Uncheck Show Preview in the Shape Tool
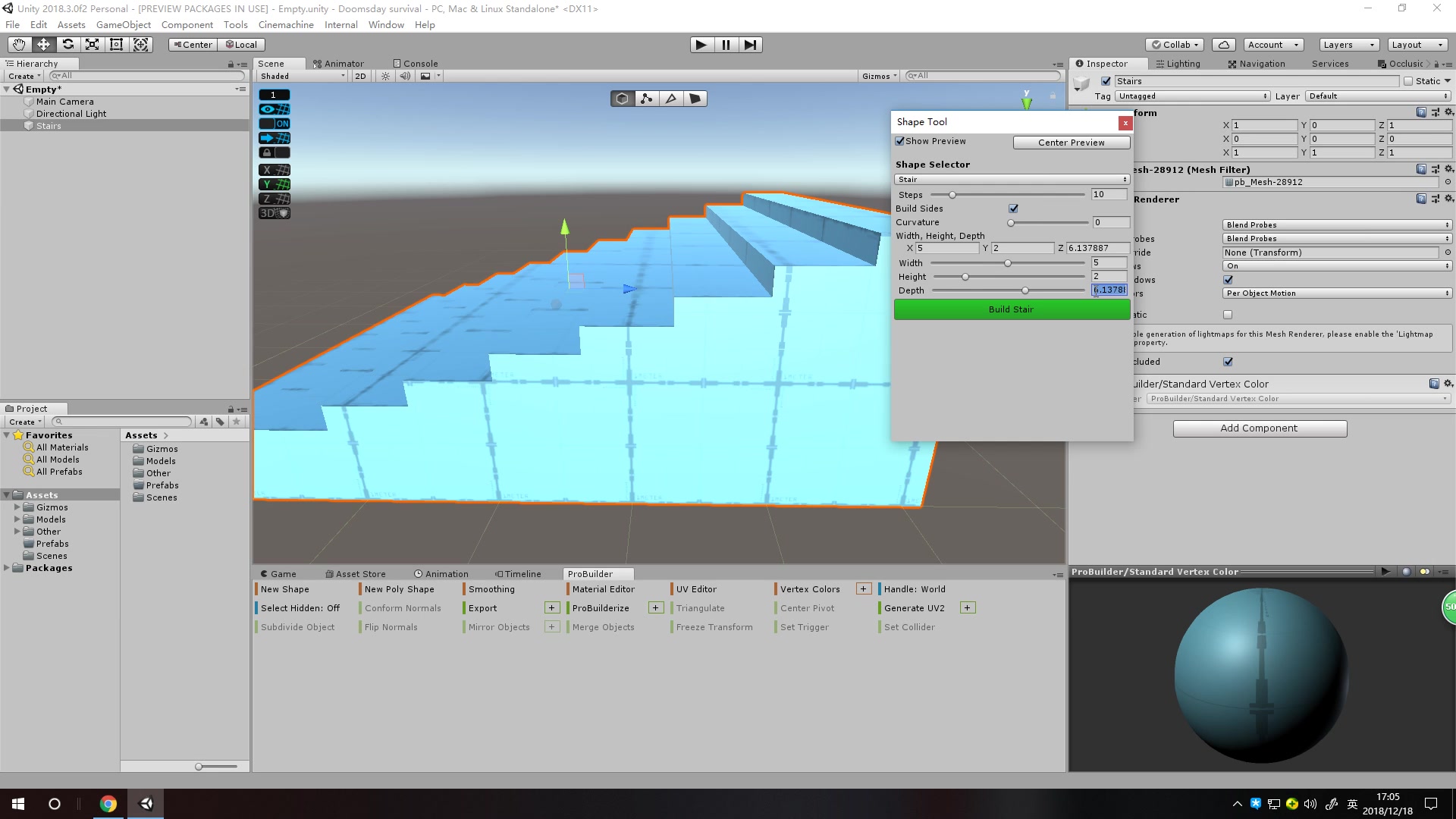Image resolution: width=1456 pixels, height=819 pixels. click(x=899, y=140)
